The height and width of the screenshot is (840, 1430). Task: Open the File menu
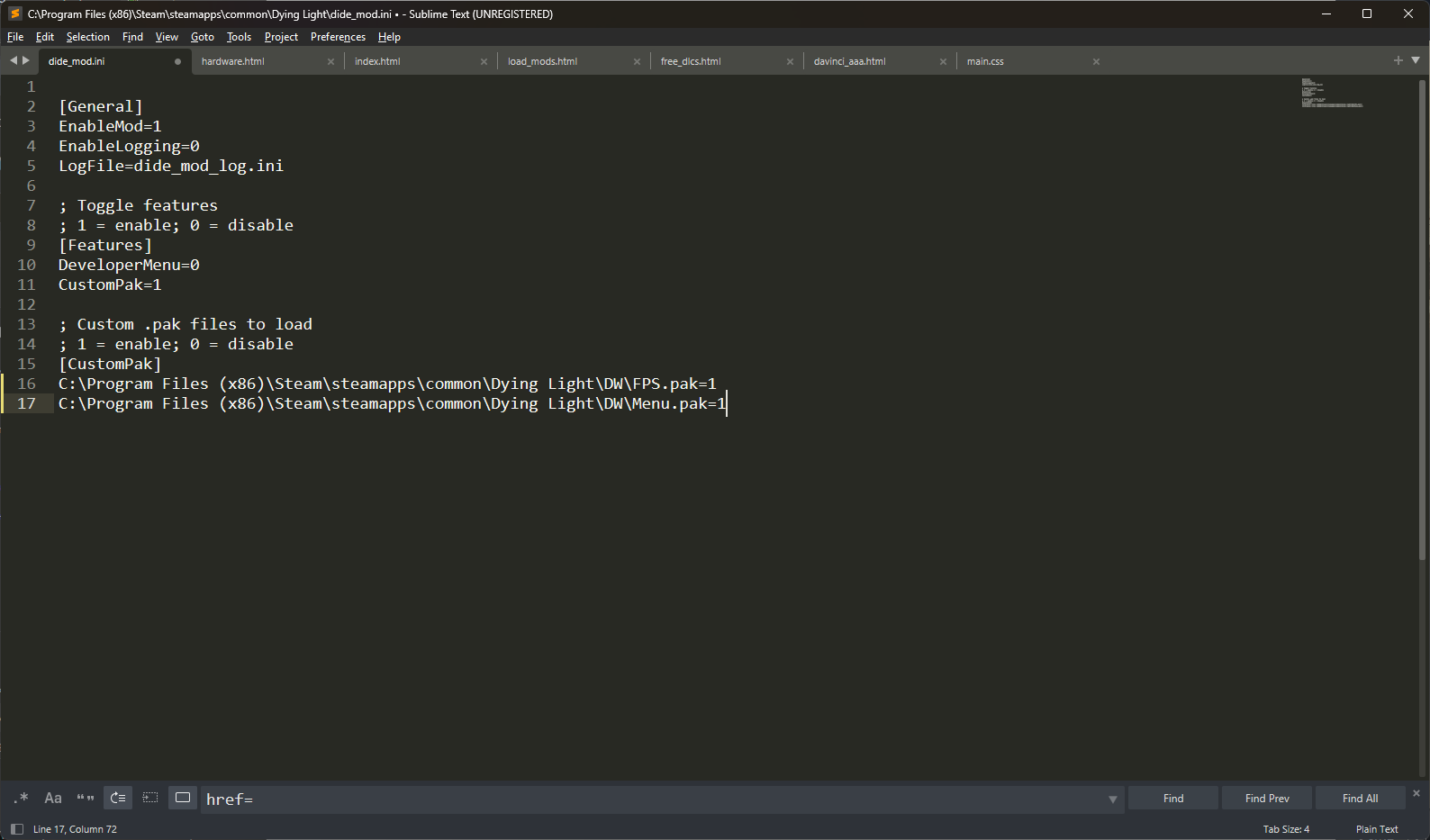click(x=15, y=37)
